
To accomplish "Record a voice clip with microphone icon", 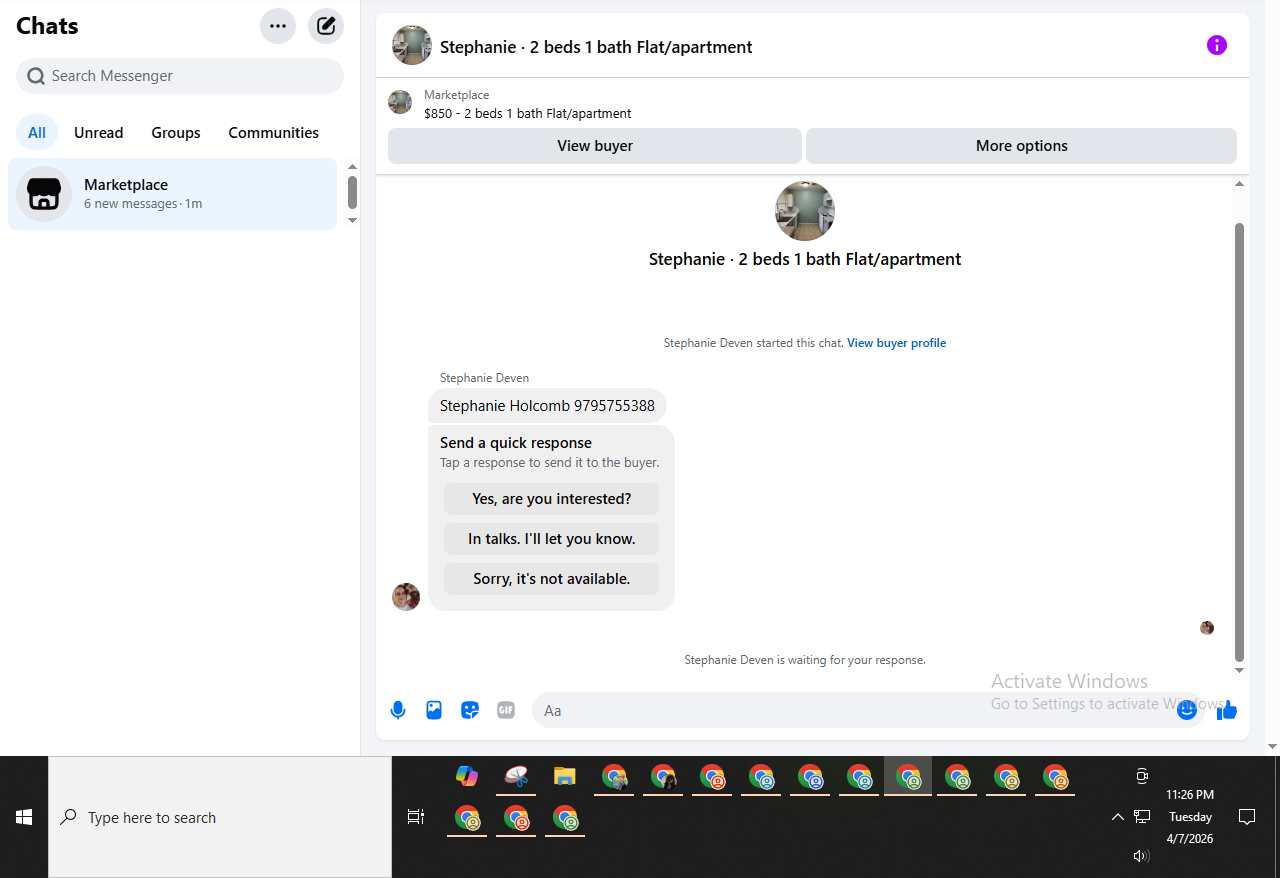I will click(x=398, y=711).
